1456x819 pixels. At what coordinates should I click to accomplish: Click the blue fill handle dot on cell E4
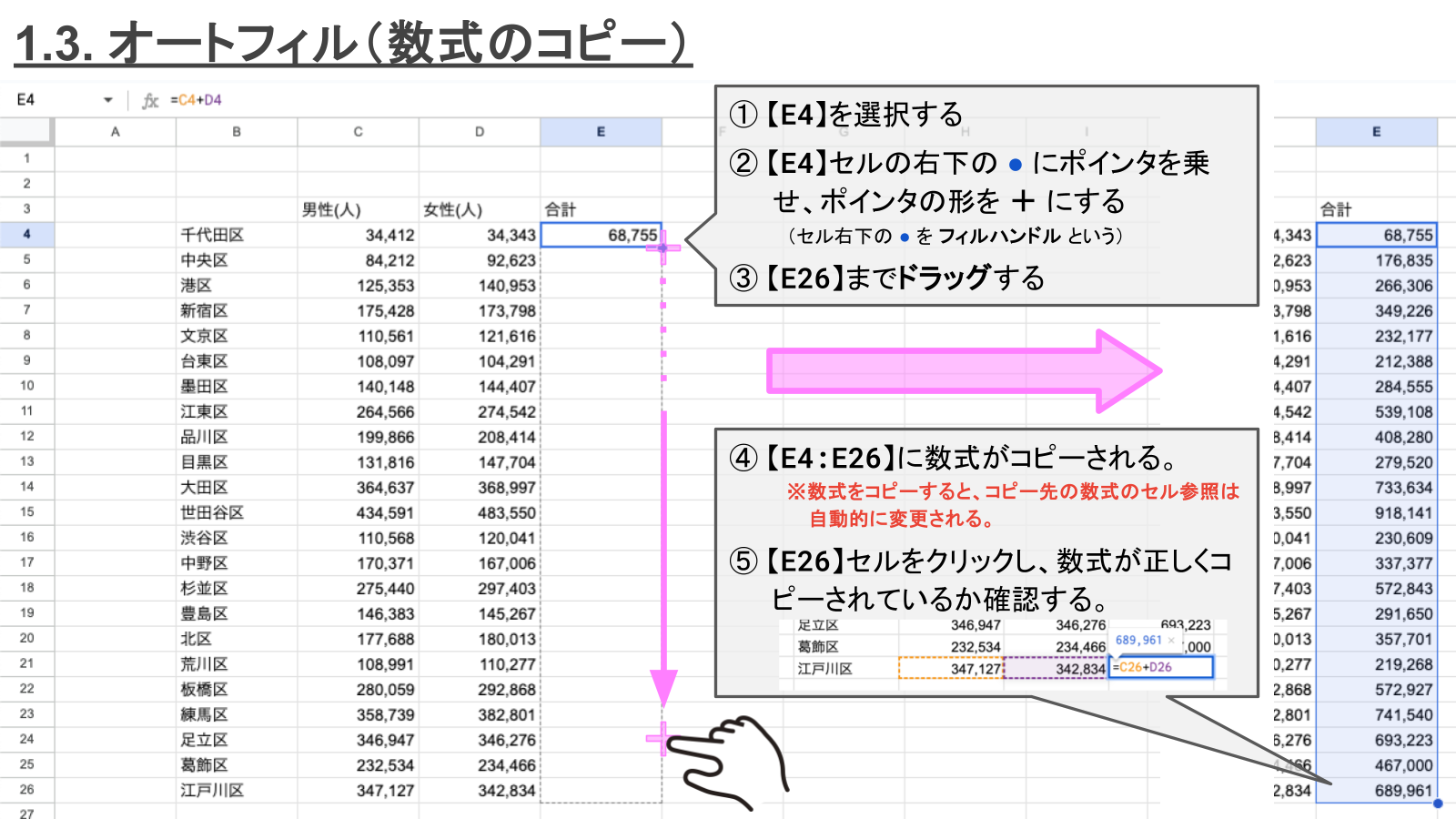click(662, 248)
